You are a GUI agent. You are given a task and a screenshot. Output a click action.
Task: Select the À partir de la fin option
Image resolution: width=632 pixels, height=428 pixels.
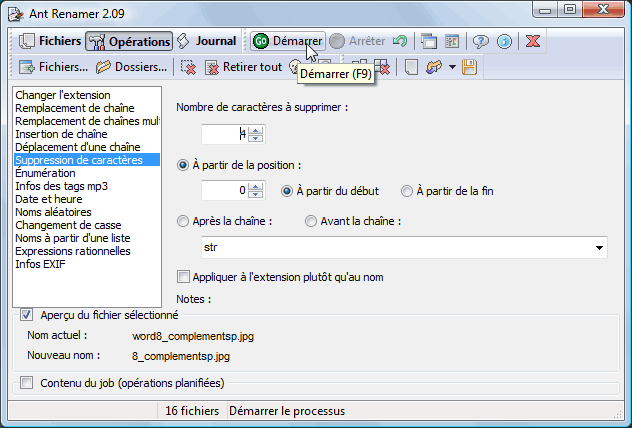[407, 191]
